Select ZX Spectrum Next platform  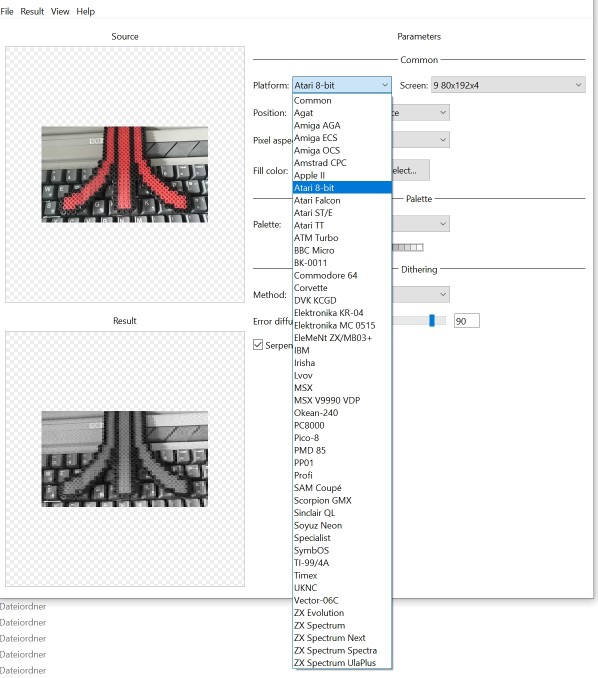click(342, 638)
